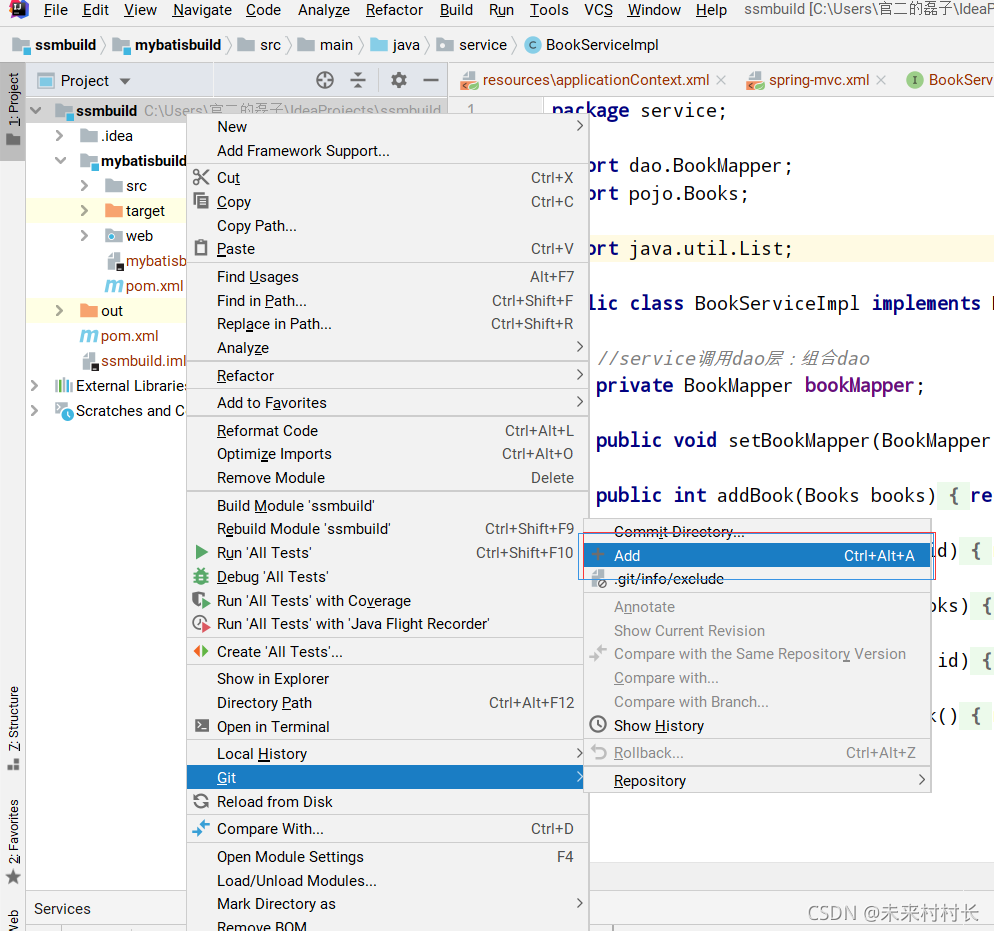
Task: Click the plus icon beside Git Add
Action: [x=598, y=555]
